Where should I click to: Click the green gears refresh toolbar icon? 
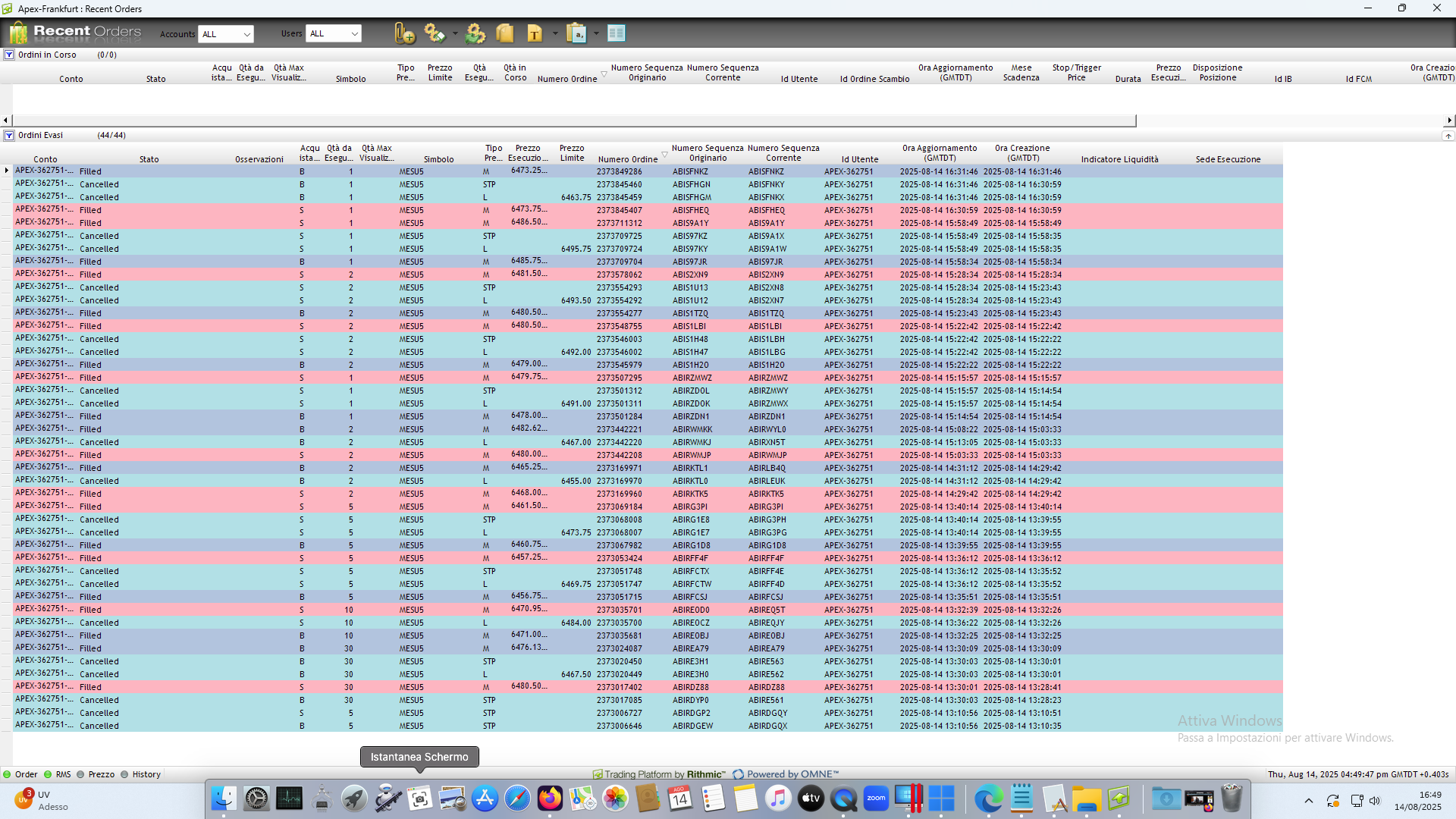coord(475,33)
